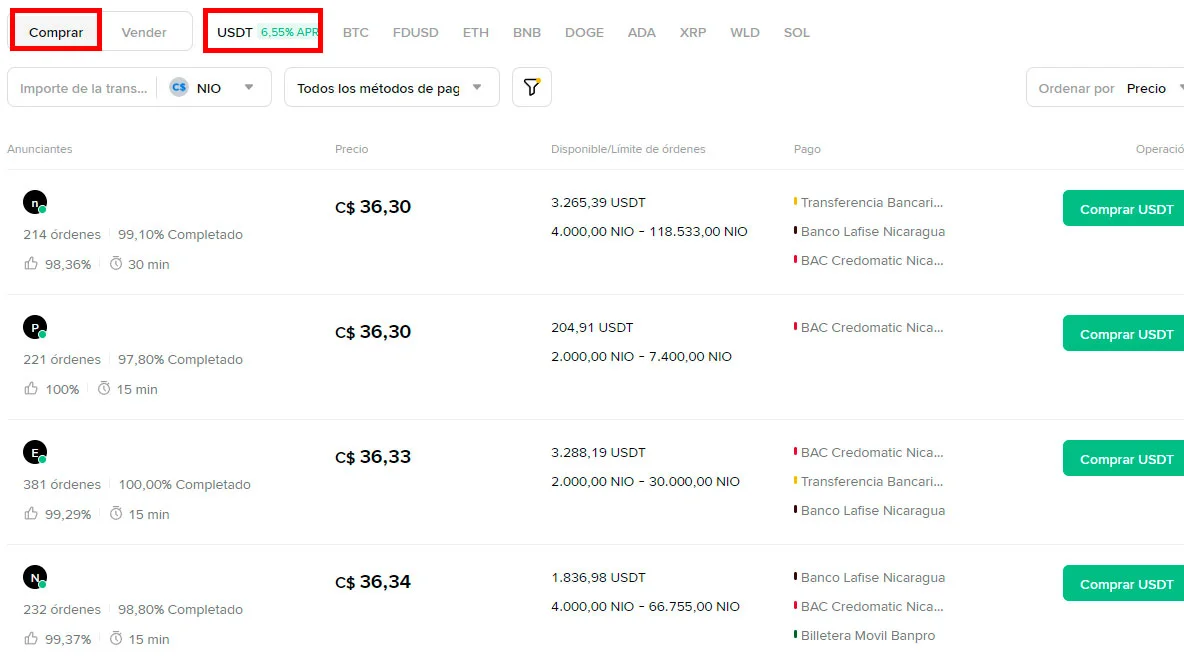This screenshot has height=656, width=1184.
Task: Click the clock icon beside 30 min
Action: coord(116,263)
